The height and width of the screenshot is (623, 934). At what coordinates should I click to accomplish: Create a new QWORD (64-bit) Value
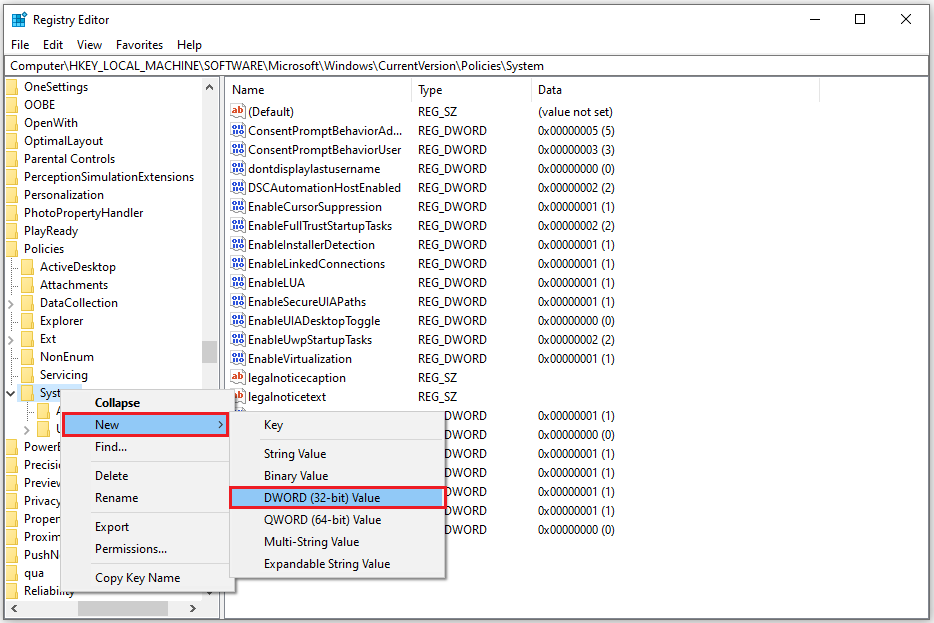click(x=337, y=520)
